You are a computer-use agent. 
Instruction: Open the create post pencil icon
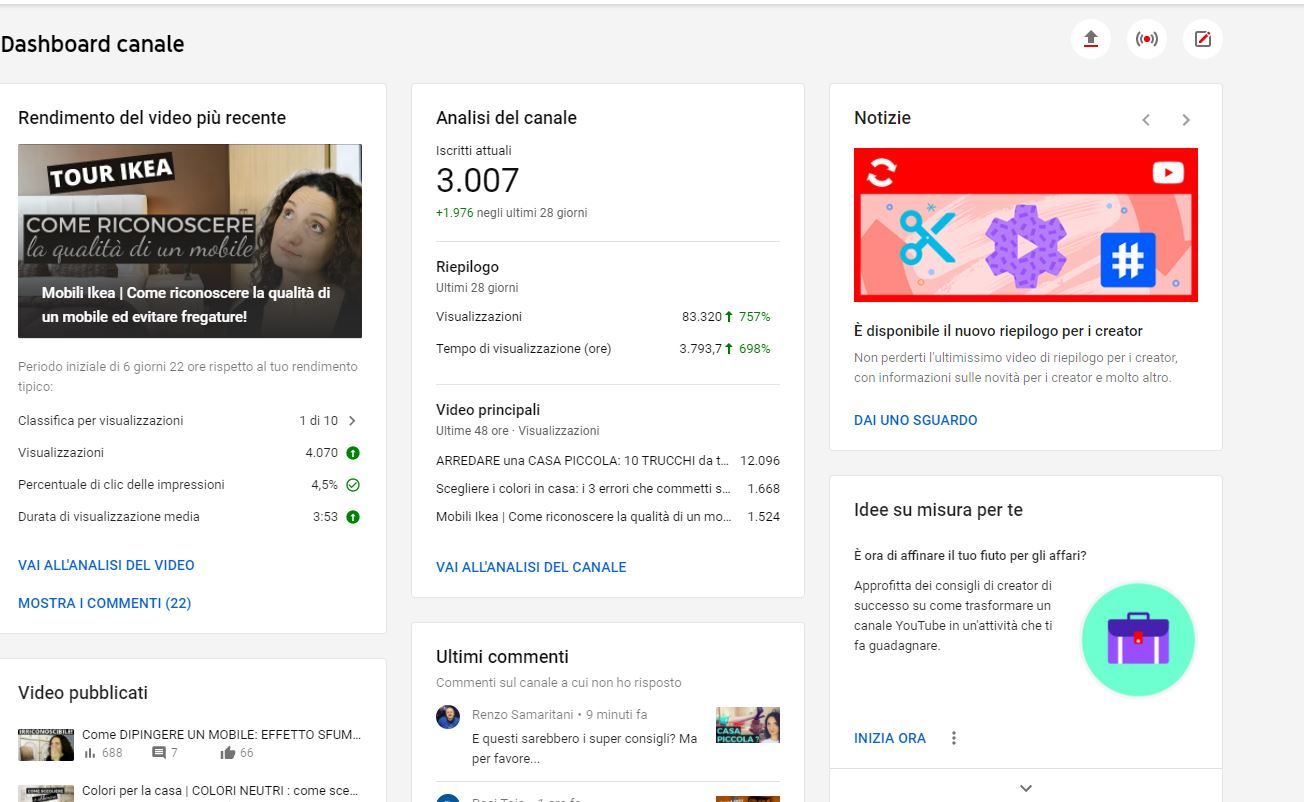click(x=1203, y=39)
